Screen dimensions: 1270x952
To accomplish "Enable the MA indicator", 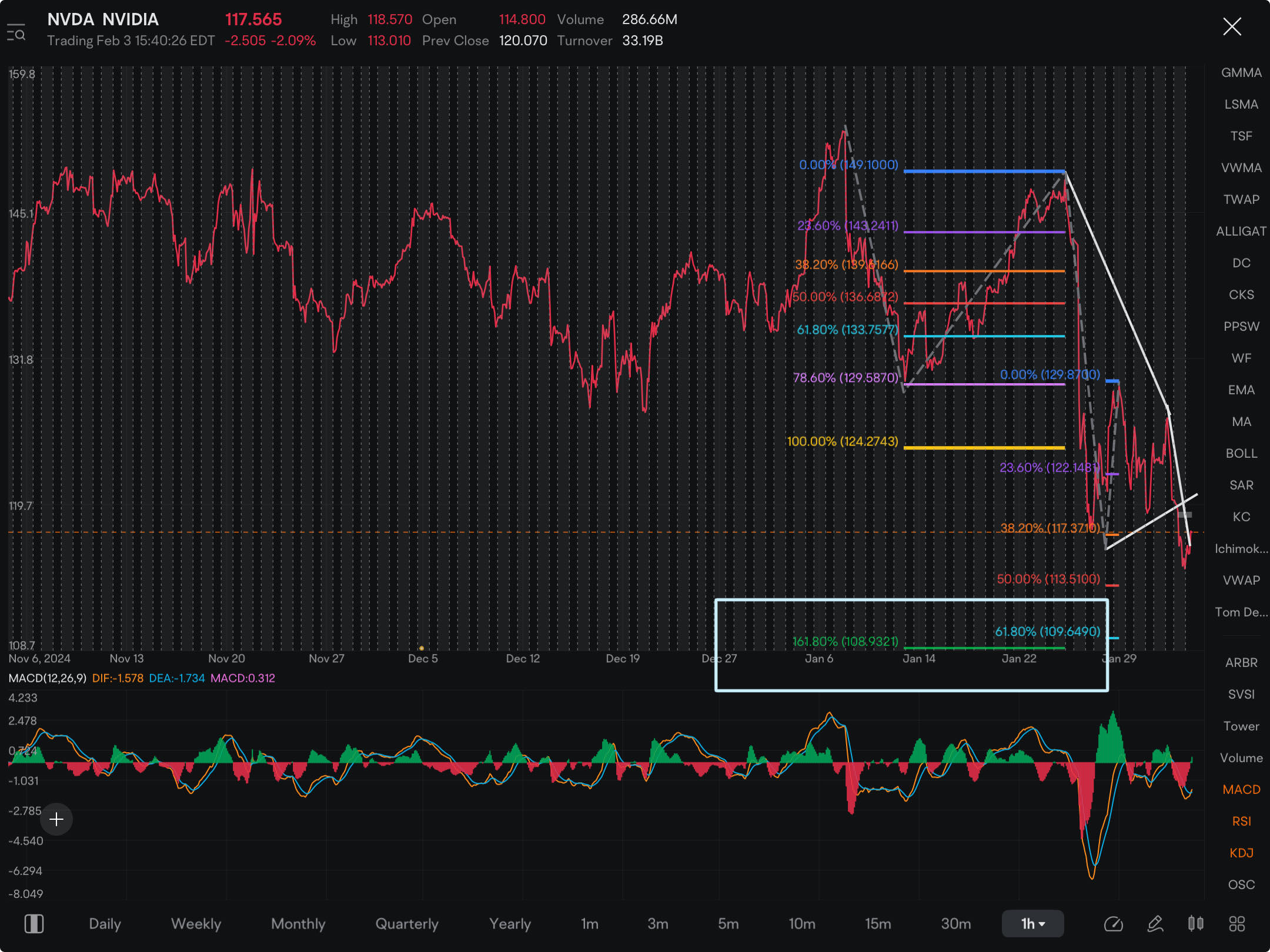I will click(x=1241, y=422).
